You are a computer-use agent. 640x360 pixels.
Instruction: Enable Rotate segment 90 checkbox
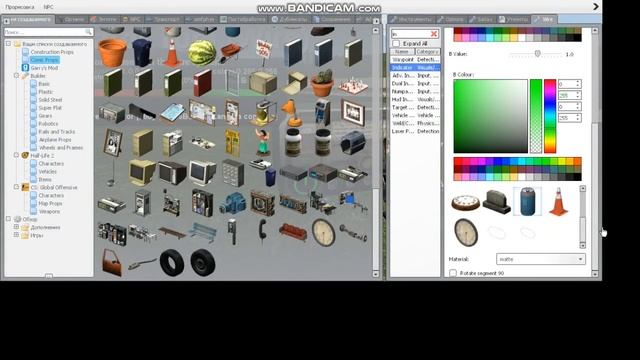click(x=453, y=273)
